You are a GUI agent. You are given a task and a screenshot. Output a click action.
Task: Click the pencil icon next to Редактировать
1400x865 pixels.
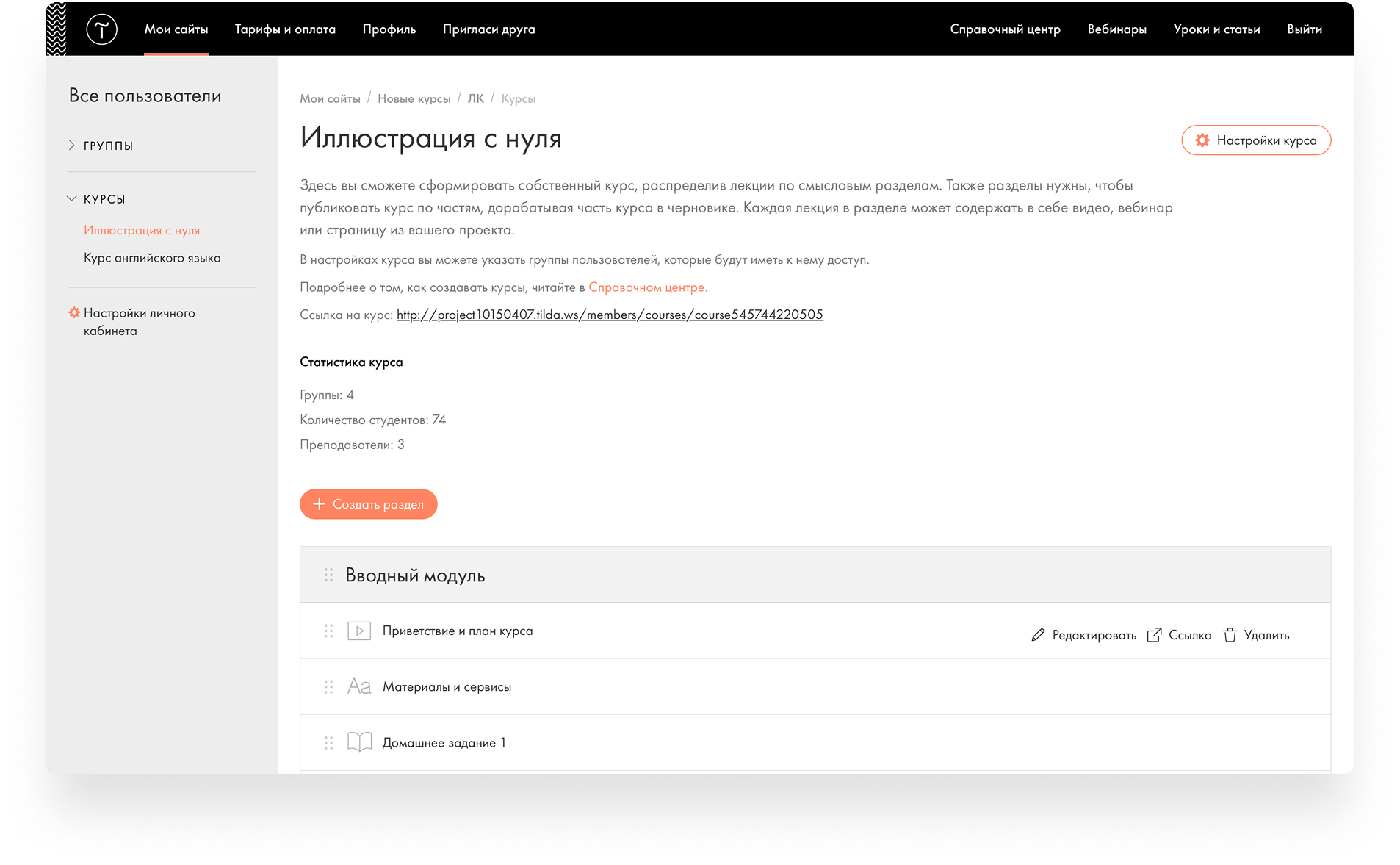pos(1038,635)
